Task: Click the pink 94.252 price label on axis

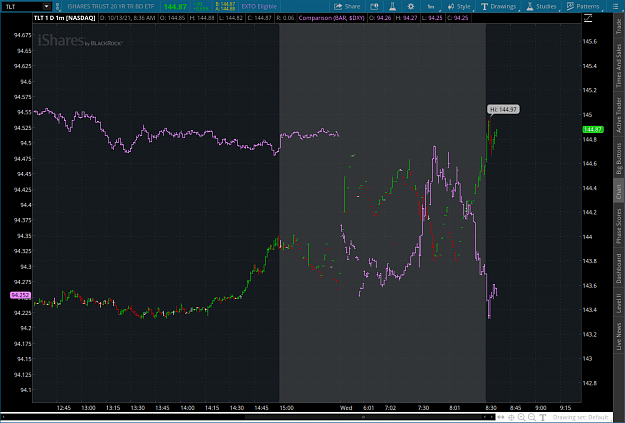Action: 20,295
